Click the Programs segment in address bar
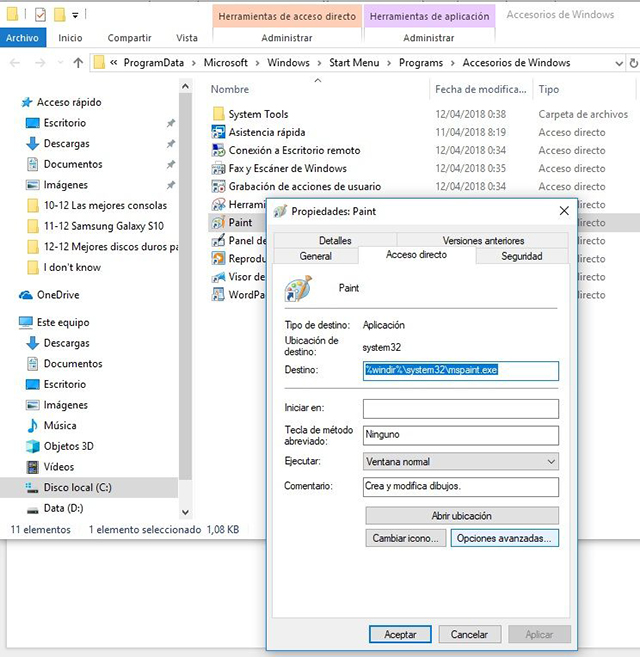640x657 pixels. (x=421, y=63)
